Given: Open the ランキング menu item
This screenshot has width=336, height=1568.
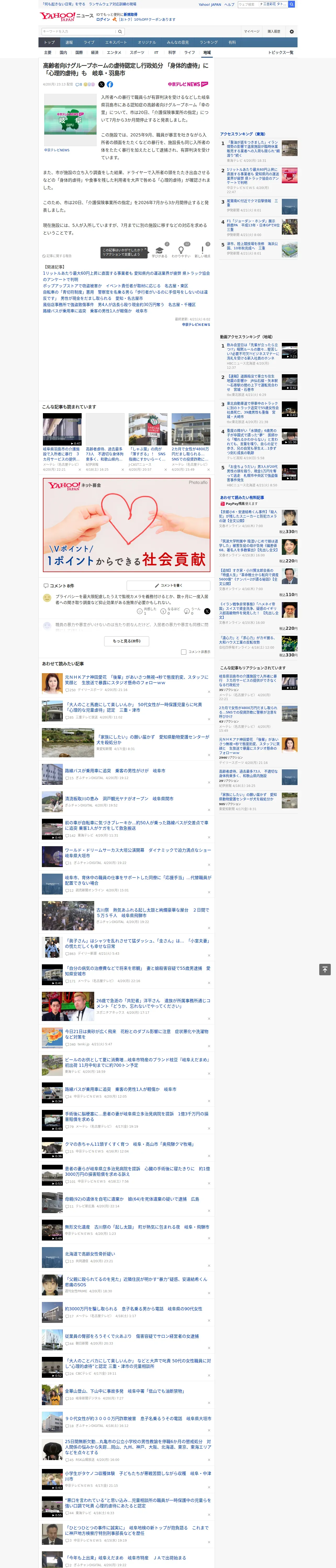Looking at the screenshot, I should (x=209, y=43).
